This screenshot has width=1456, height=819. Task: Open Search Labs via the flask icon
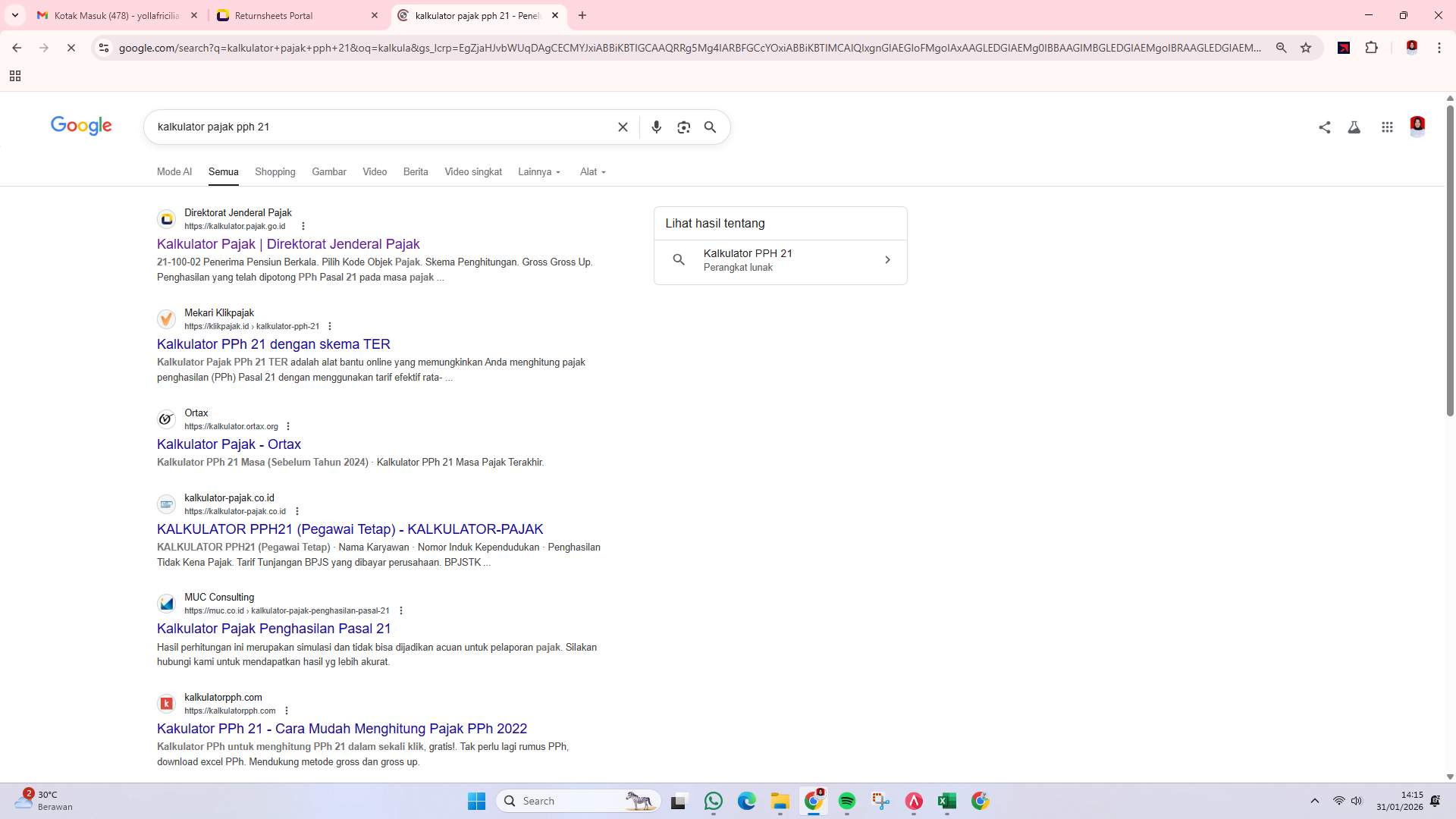coord(1354,127)
